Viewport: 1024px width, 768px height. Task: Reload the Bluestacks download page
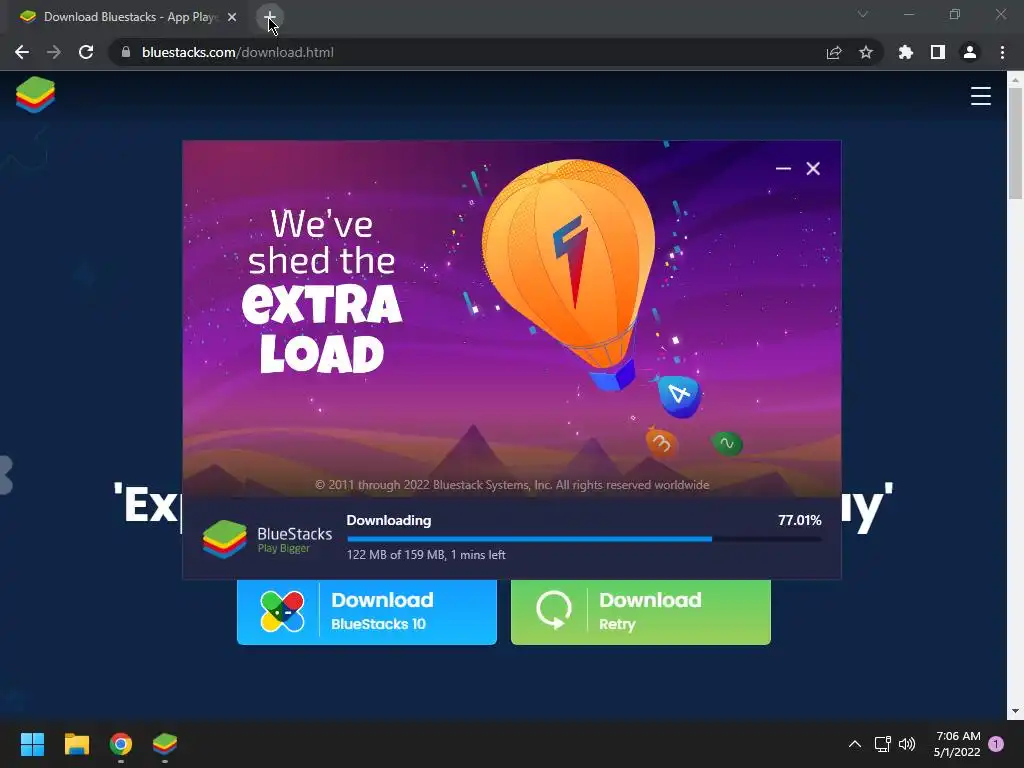pos(86,52)
